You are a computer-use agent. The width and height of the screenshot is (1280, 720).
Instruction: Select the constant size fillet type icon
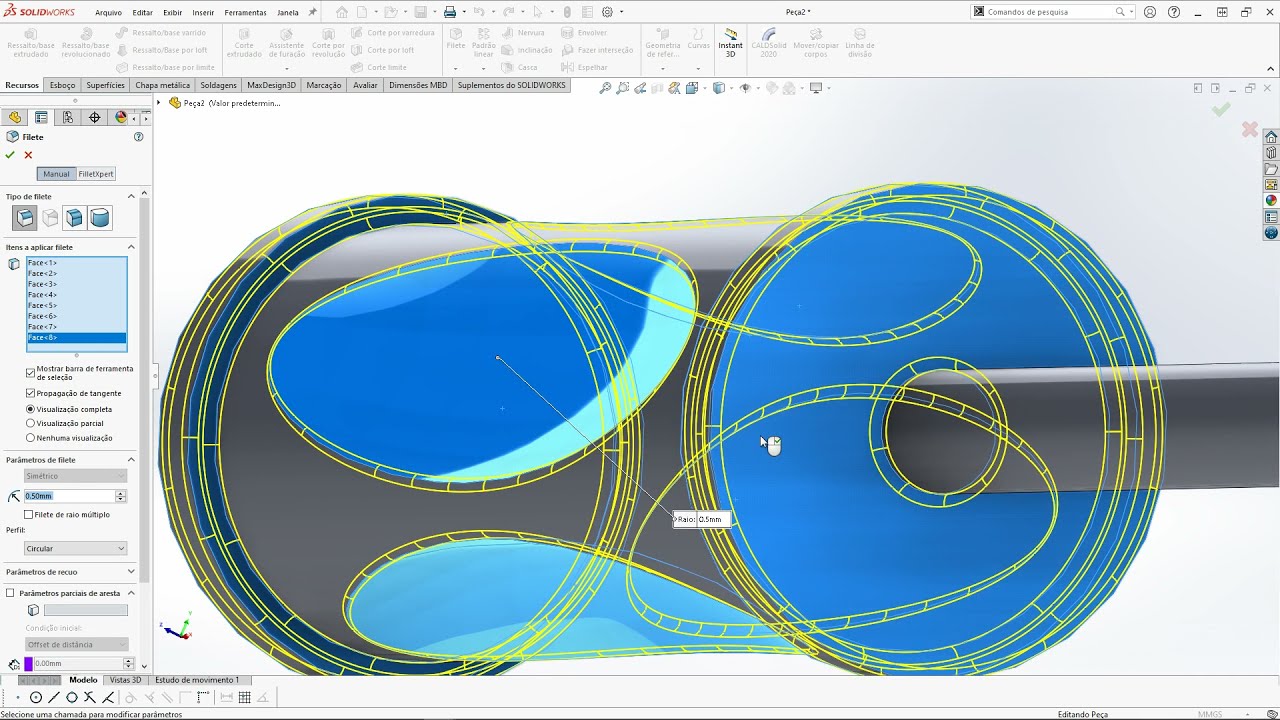(25, 218)
